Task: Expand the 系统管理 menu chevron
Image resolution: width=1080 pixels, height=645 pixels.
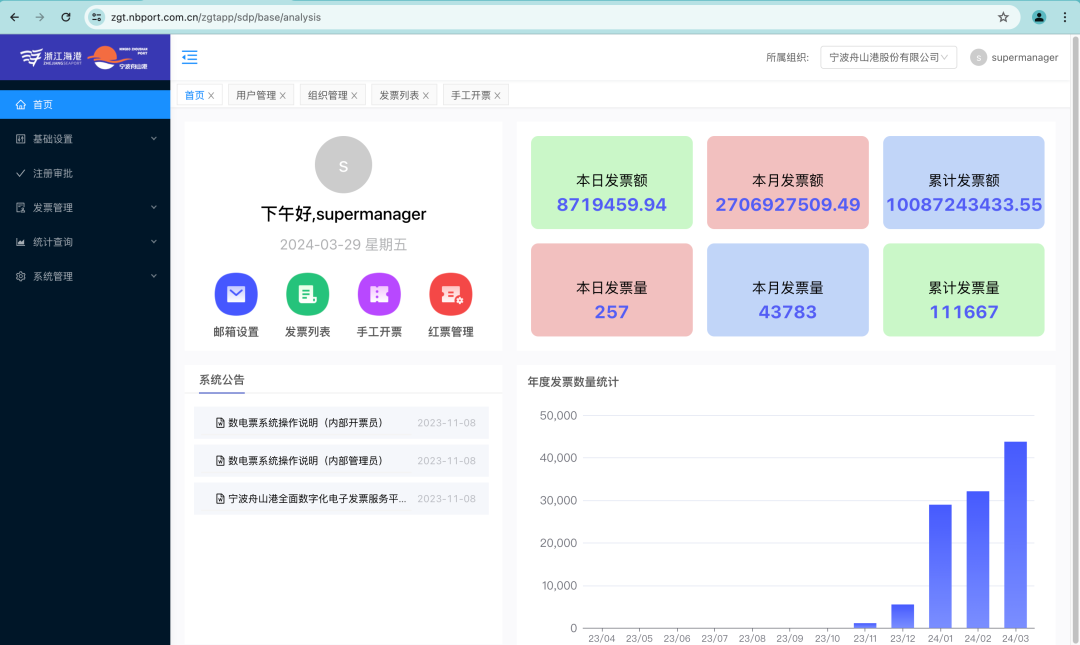Action: tap(154, 276)
